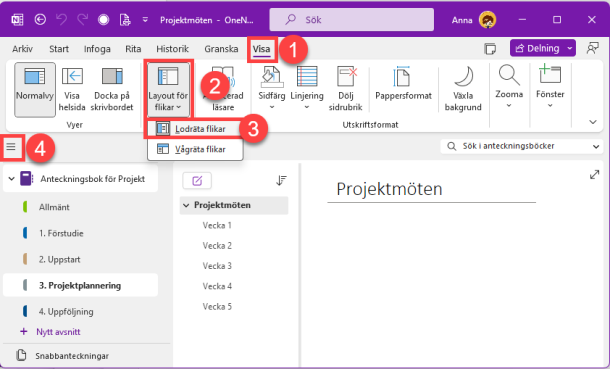Open the quick access toolbar customize arrow
The width and height of the screenshot is (610, 369).
(x=145, y=19)
